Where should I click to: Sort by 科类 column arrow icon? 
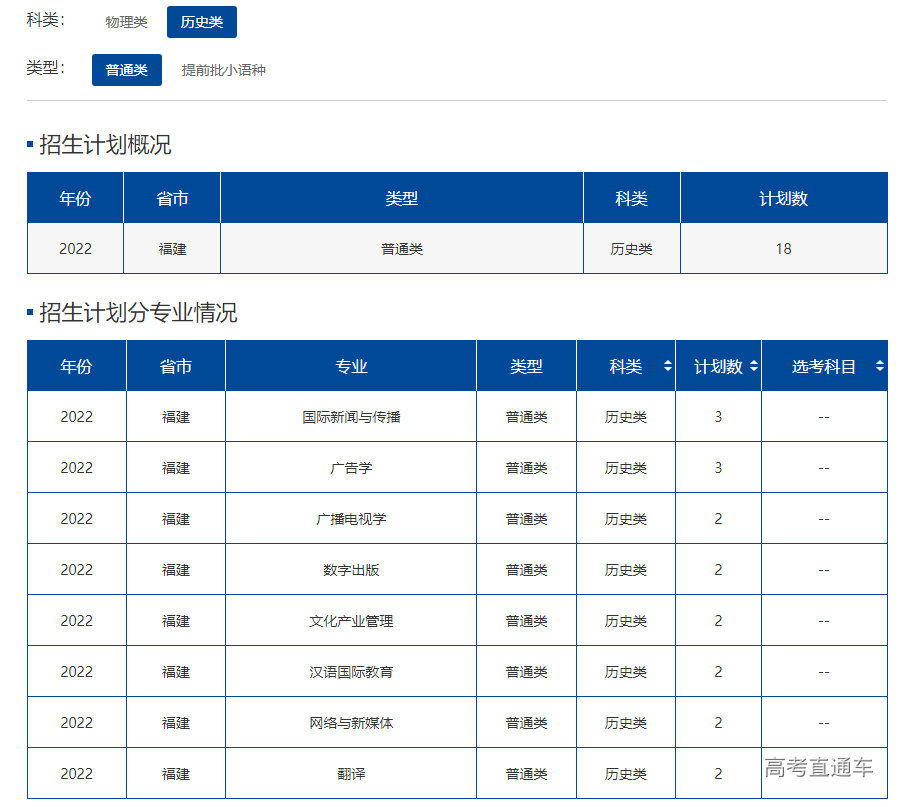[x=667, y=367]
